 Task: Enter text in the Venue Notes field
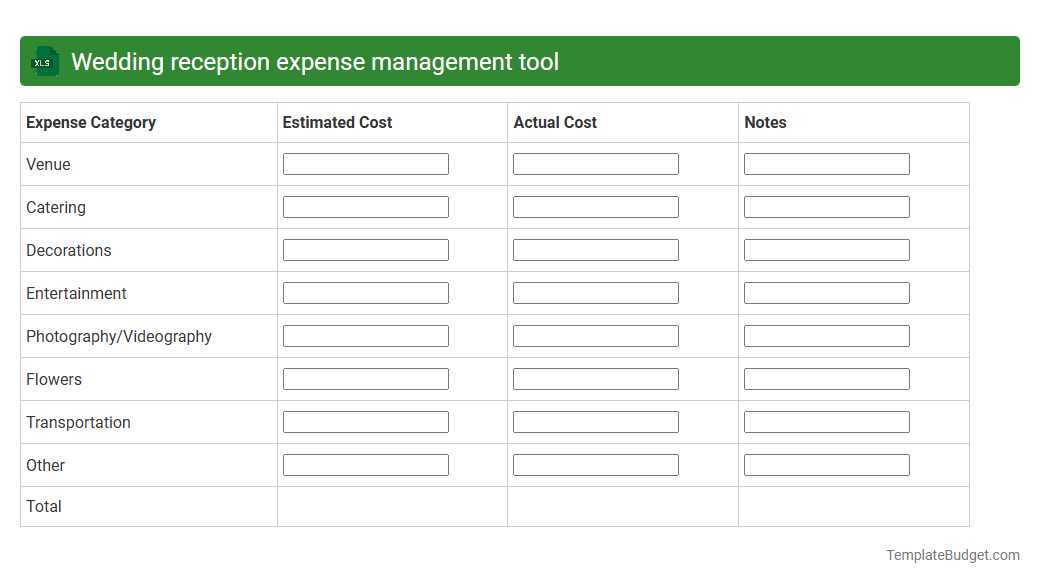[x=826, y=163]
